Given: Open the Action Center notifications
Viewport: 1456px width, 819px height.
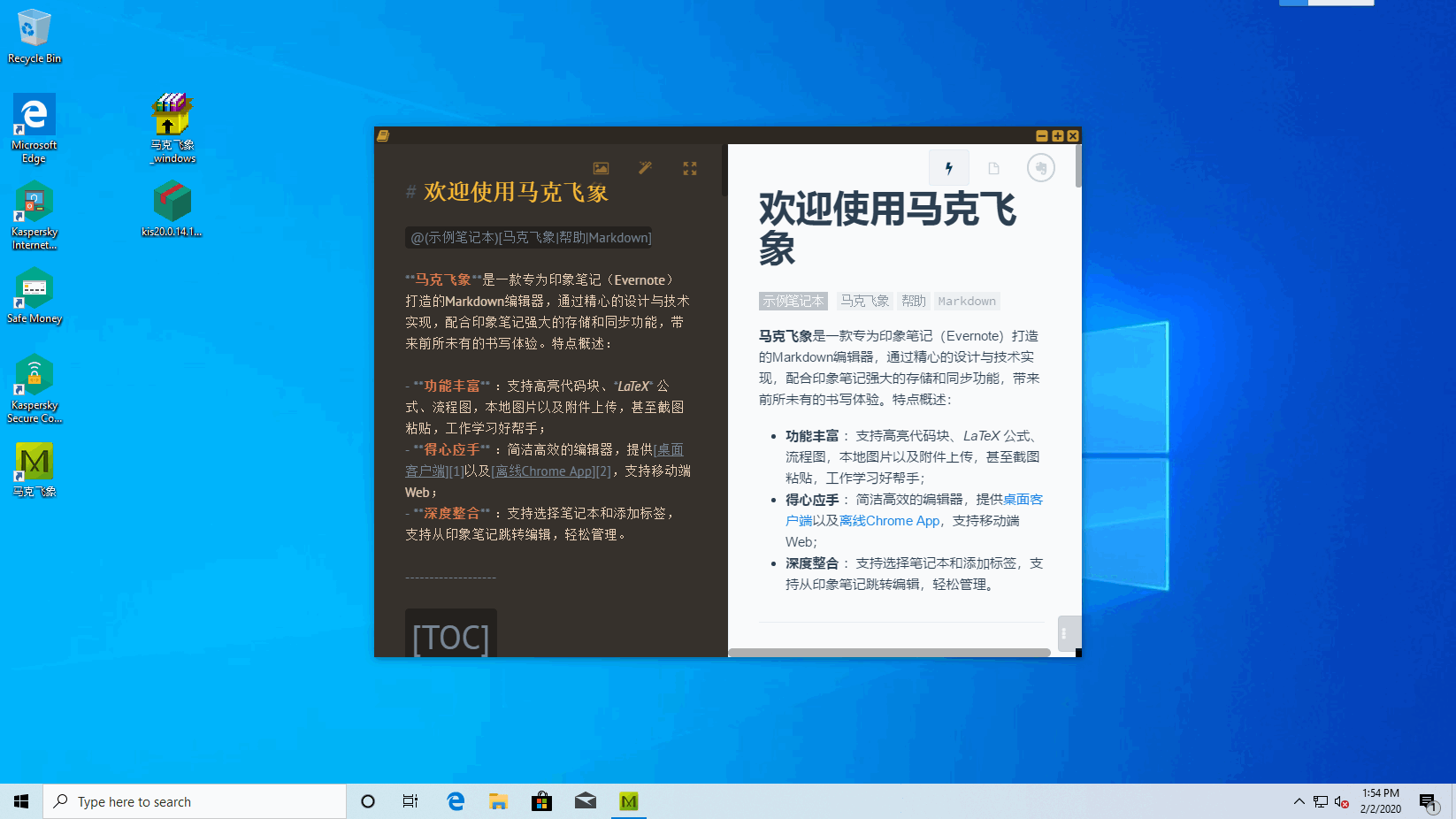Looking at the screenshot, I should pos(1429,802).
